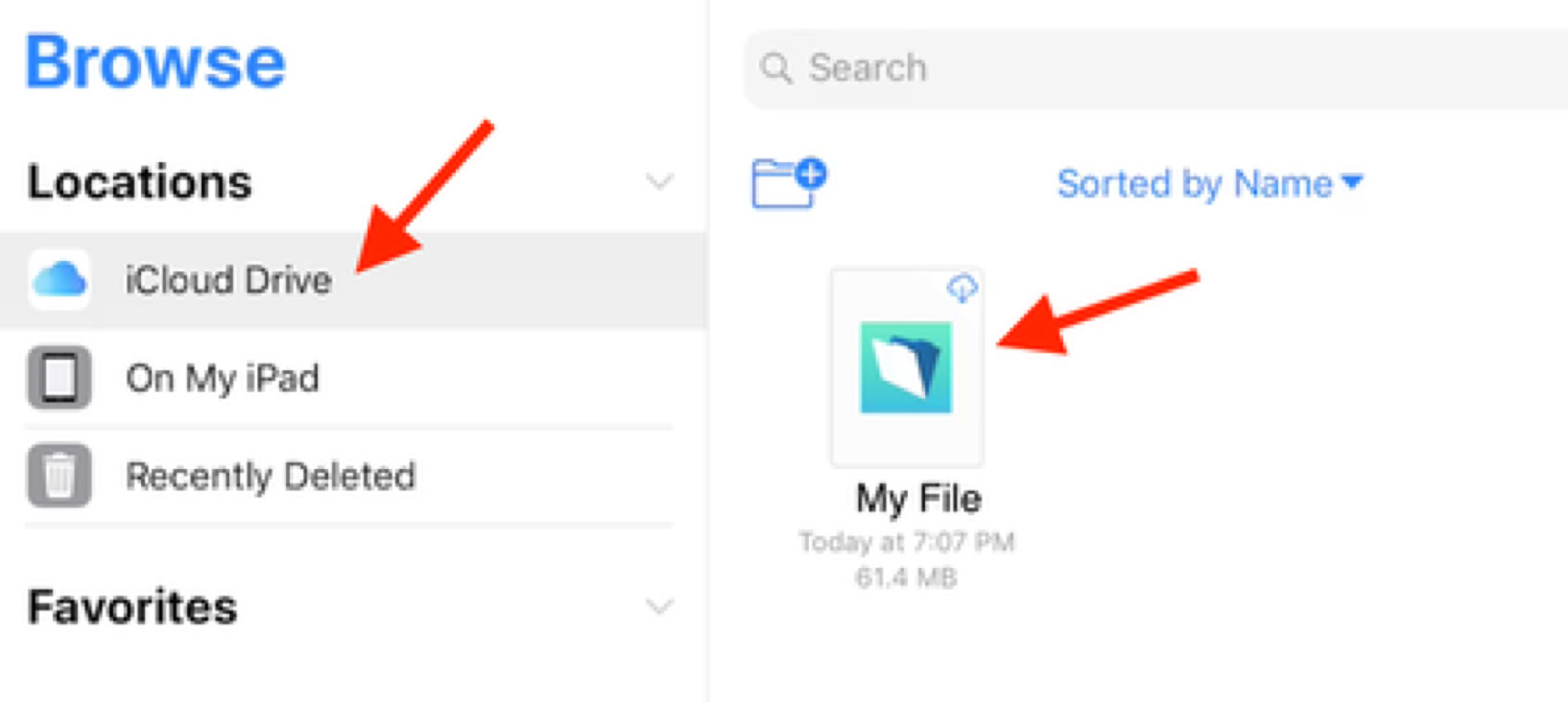This screenshot has height=702, width=1568.
Task: Click the arrow beside Sorted by Name
Action: pos(1352,181)
